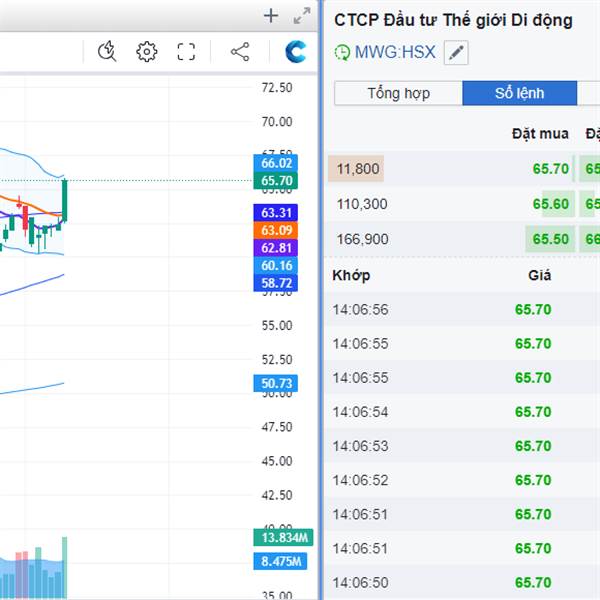Edit the symbol with pencil icon
Image resolution: width=600 pixels, height=600 pixels.
(x=456, y=52)
